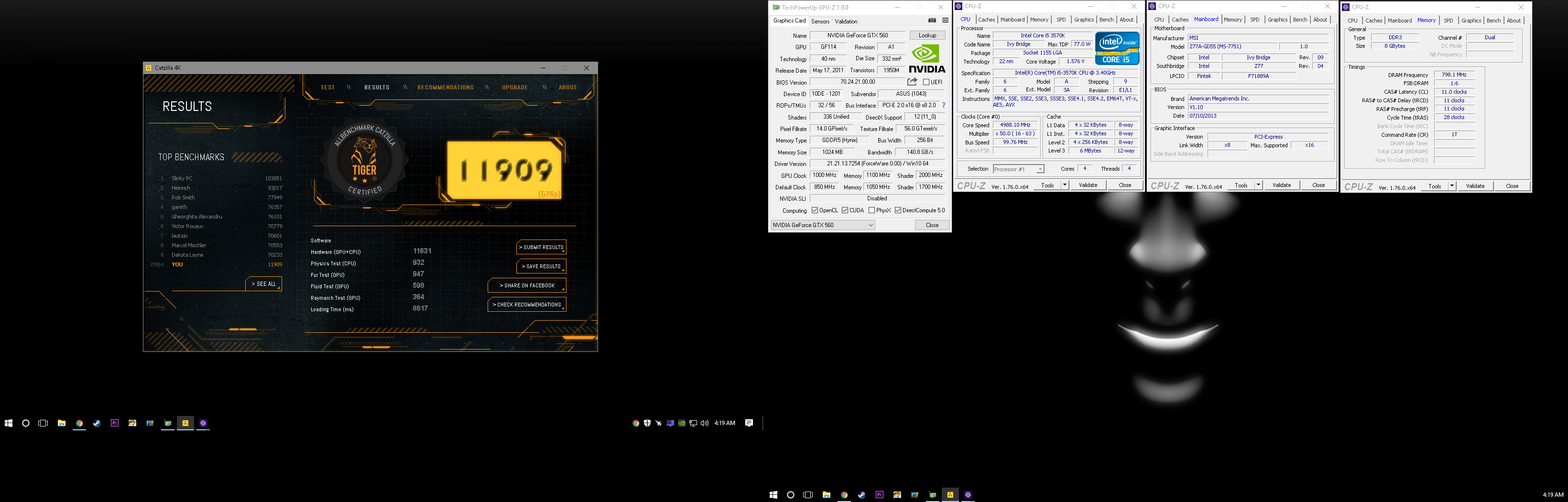Switch to Bench tab in the CPU-Z window showing the Memory tab
The width and height of the screenshot is (1568, 502).
1493,21
